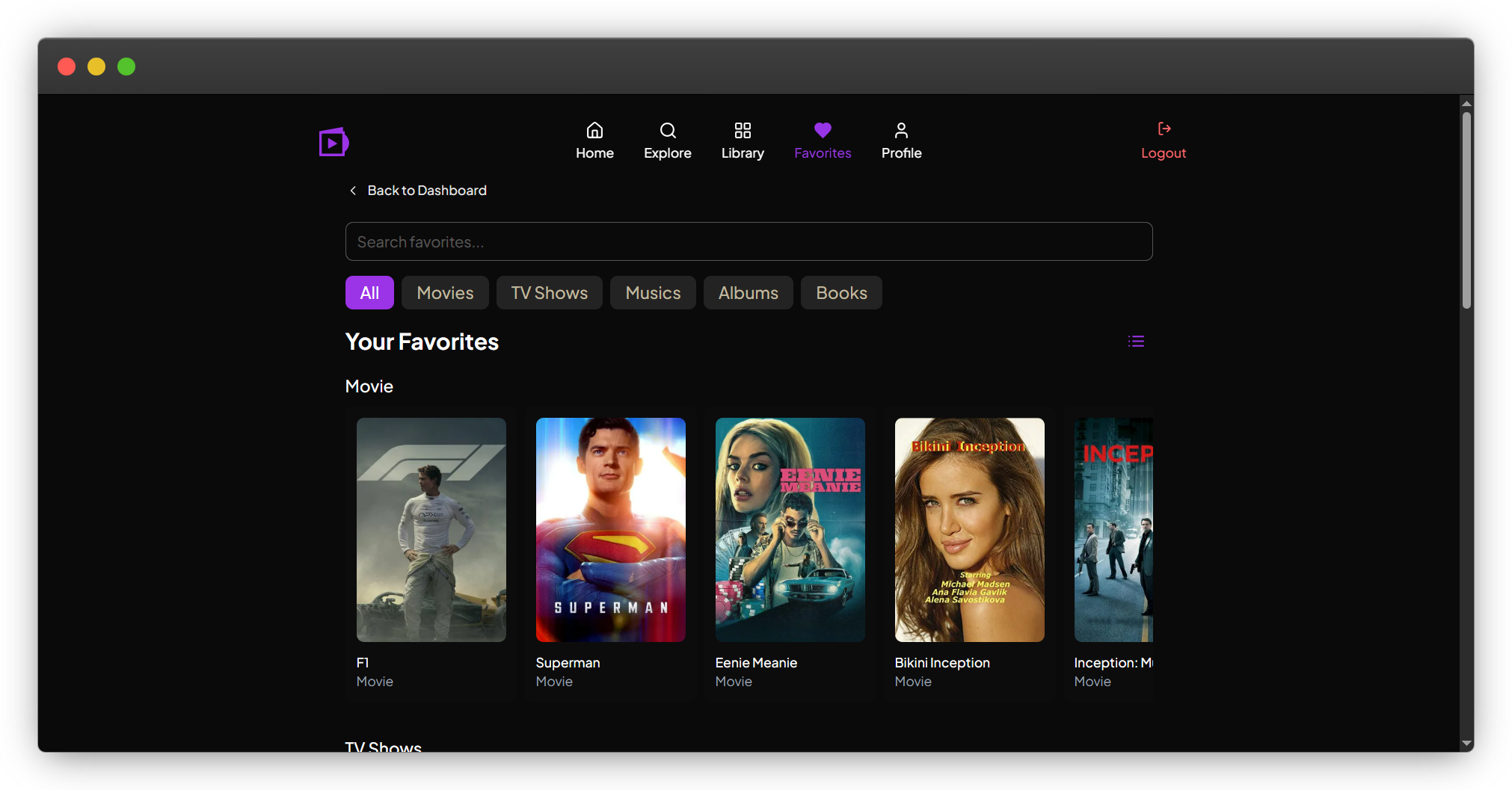
Task: Click the back chevron arrow
Action: tap(353, 191)
